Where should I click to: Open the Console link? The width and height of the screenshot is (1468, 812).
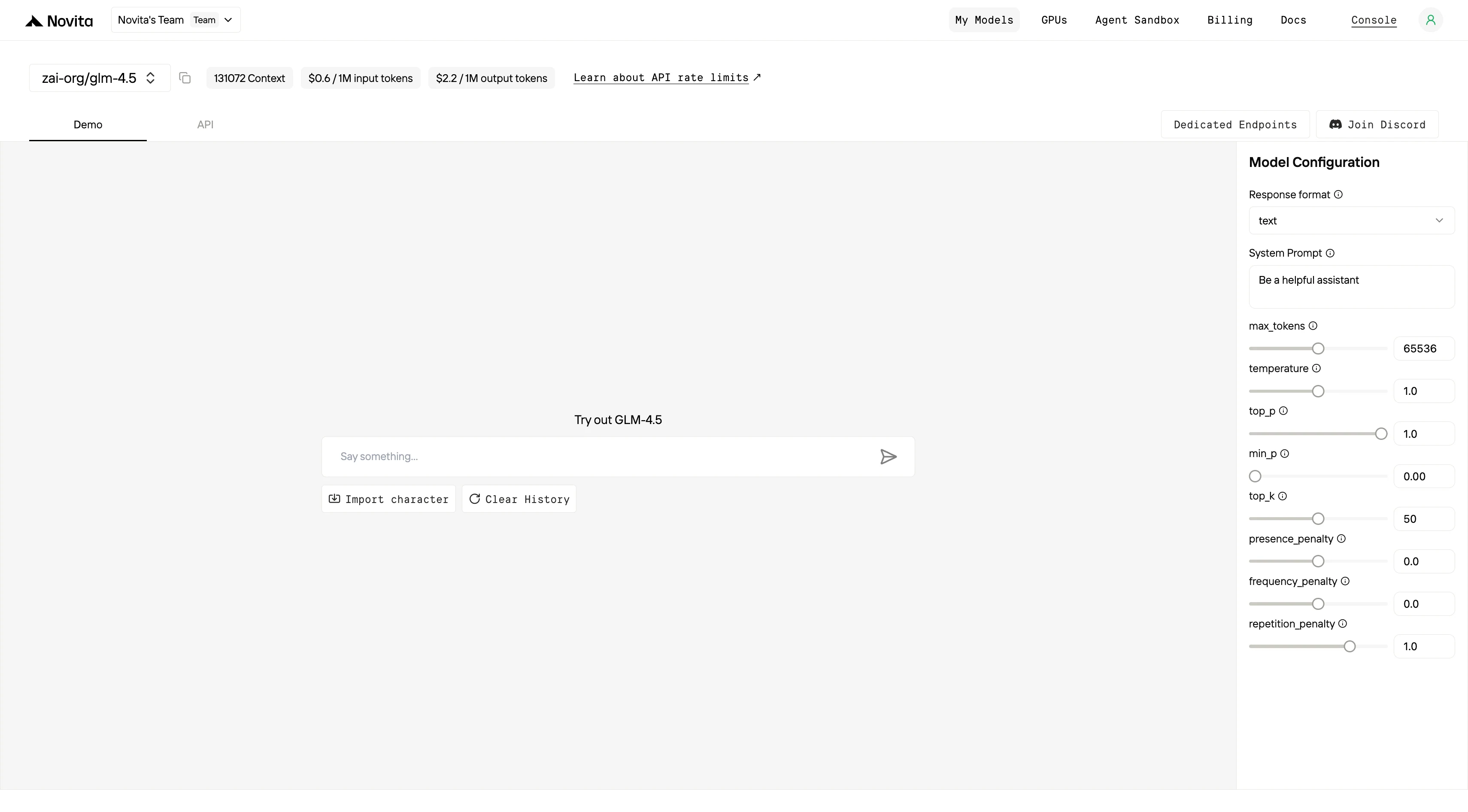[1374, 21]
